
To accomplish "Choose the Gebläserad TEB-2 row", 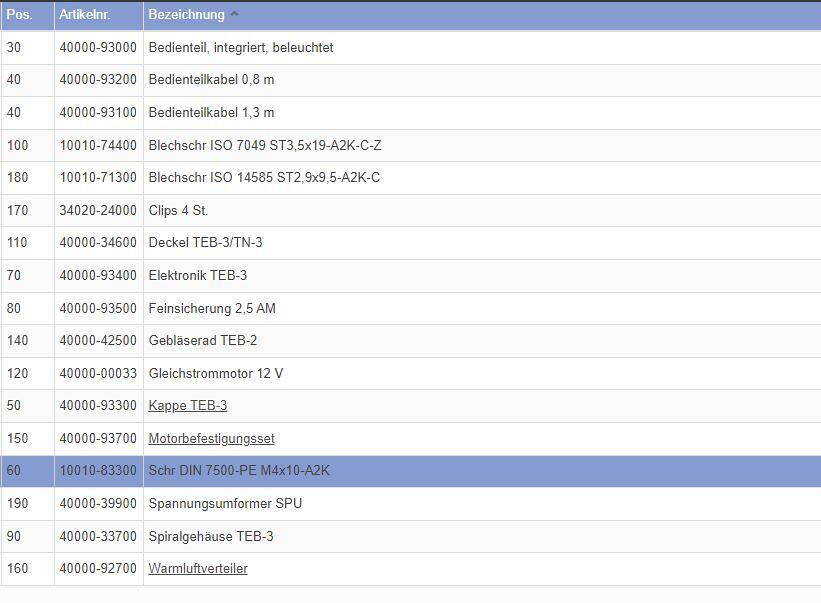I will [202, 341].
